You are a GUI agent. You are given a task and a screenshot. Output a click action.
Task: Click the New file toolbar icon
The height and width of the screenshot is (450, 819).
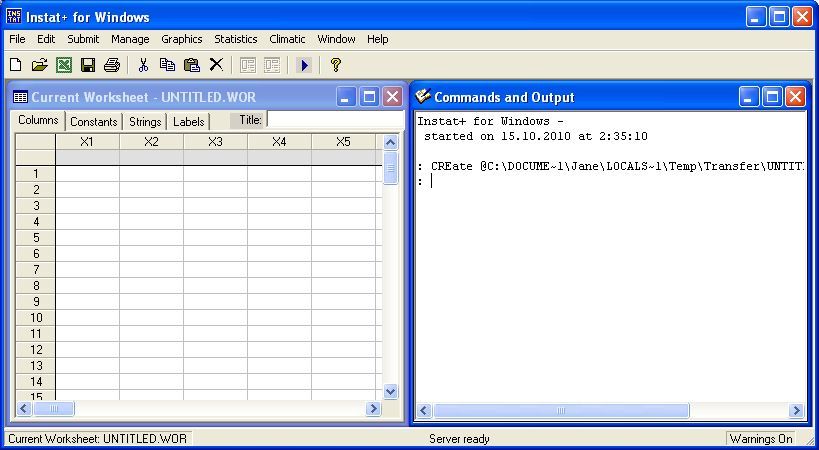click(16, 65)
